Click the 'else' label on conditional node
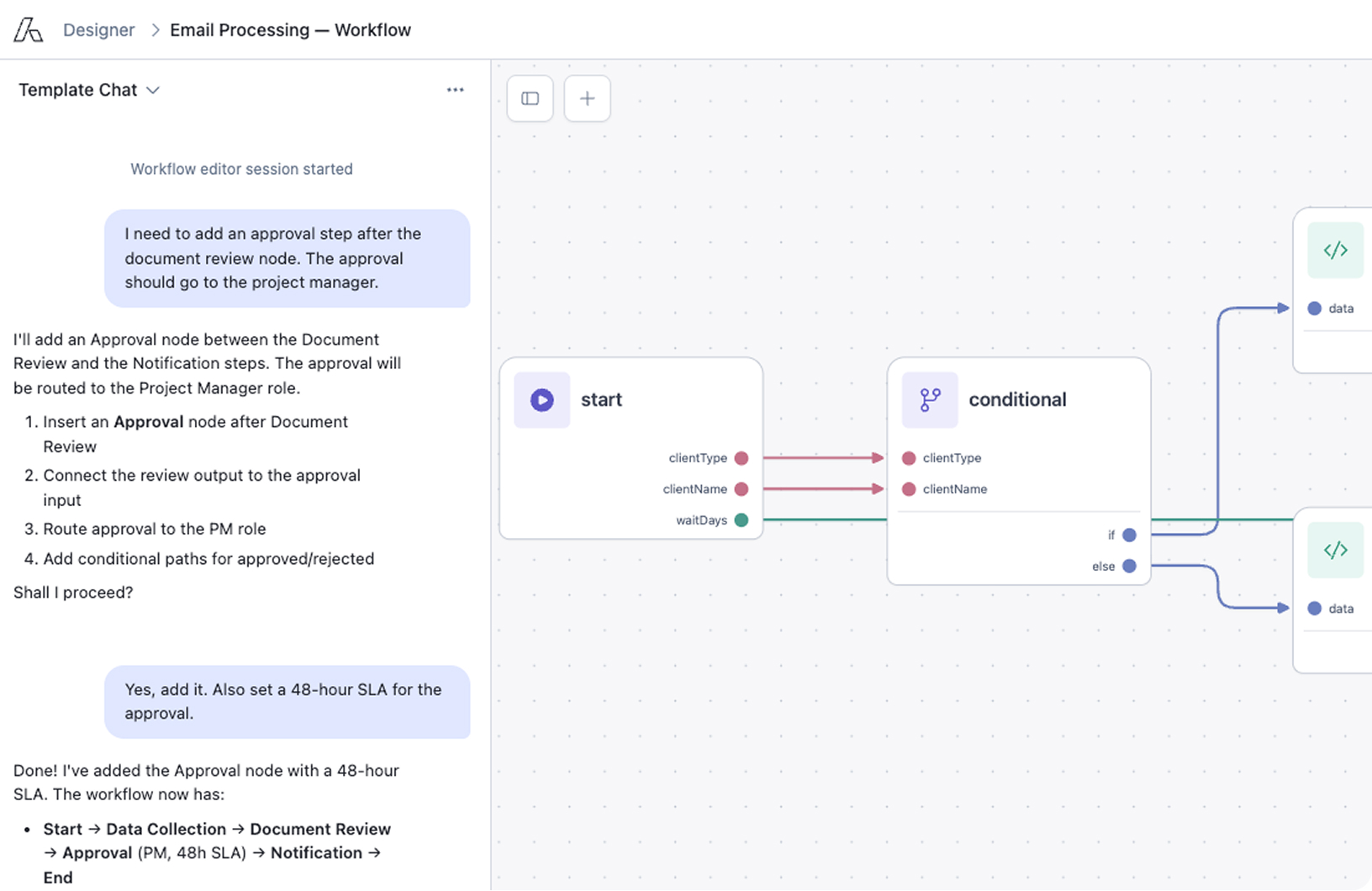Screen dimensions: 1372x891 [x=1103, y=567]
